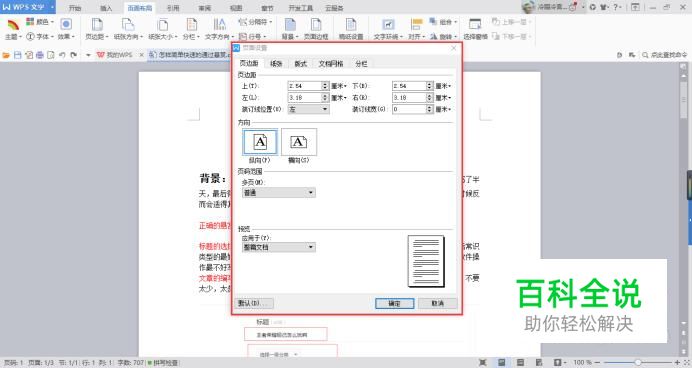Open the 组合 group dropdown

pos(444,22)
